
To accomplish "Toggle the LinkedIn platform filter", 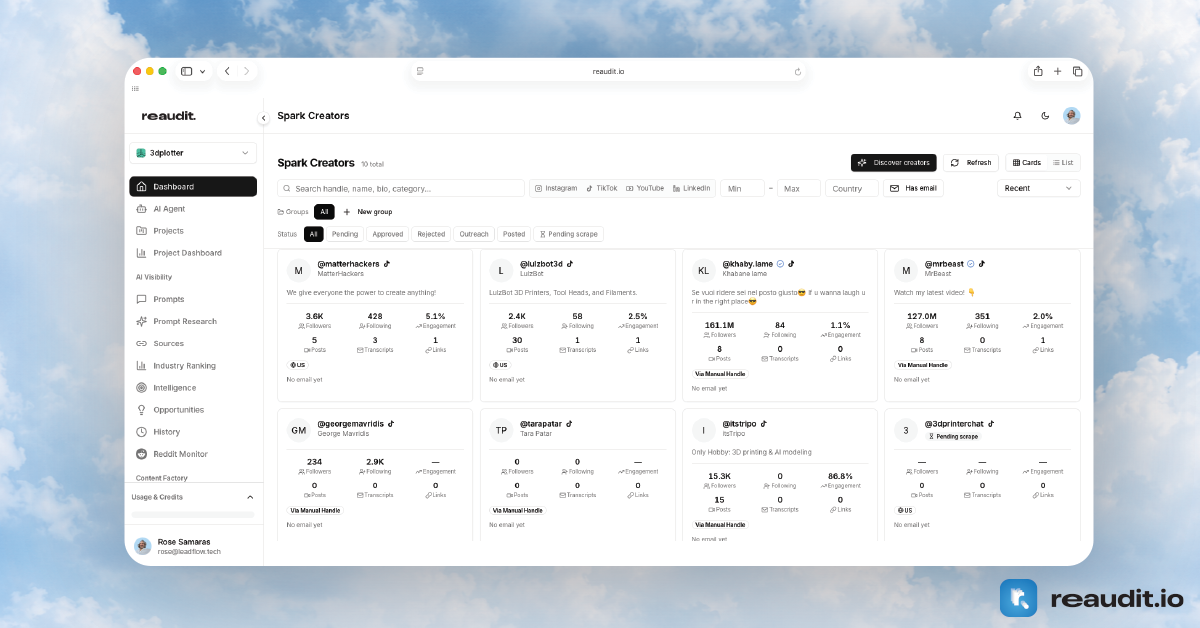I will tap(692, 188).
